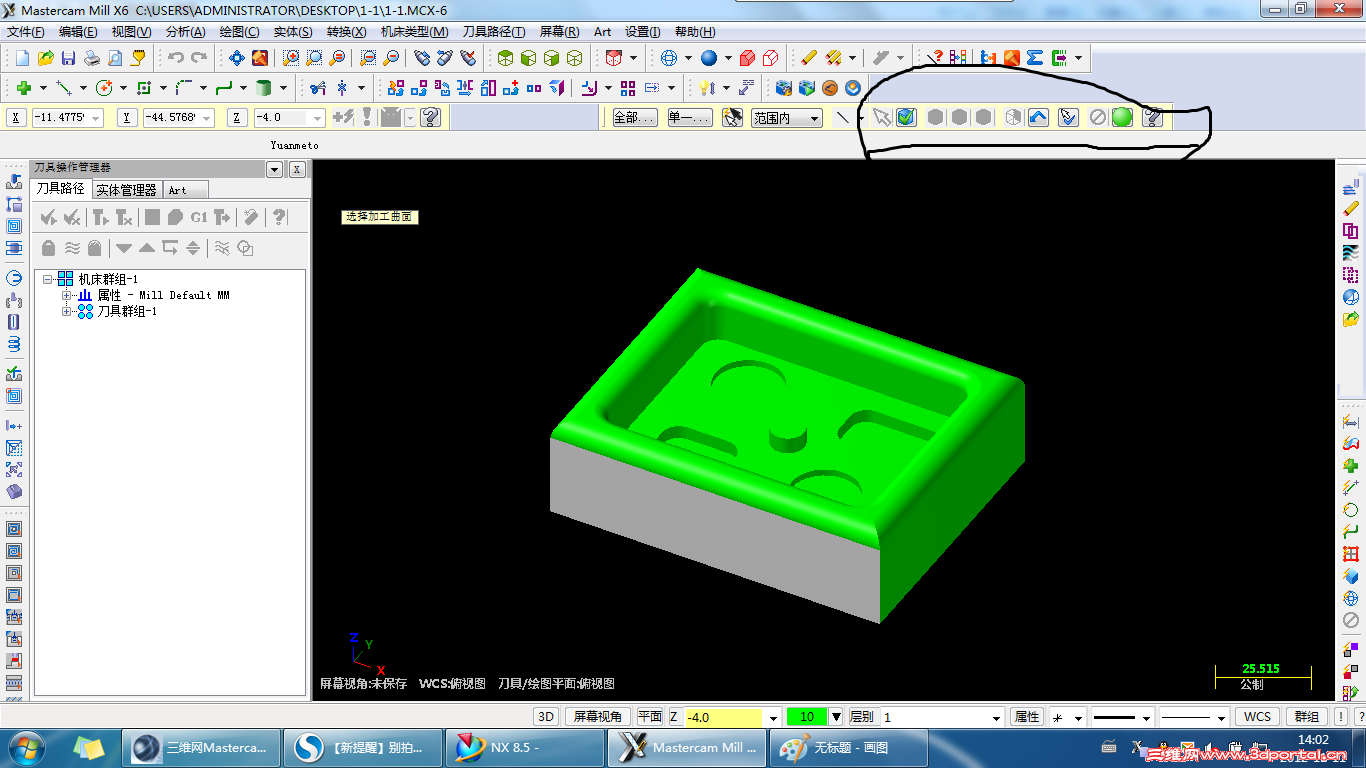The width and height of the screenshot is (1366, 768).
Task: Open the 范围内 selection mode dropdown
Action: tap(815, 118)
